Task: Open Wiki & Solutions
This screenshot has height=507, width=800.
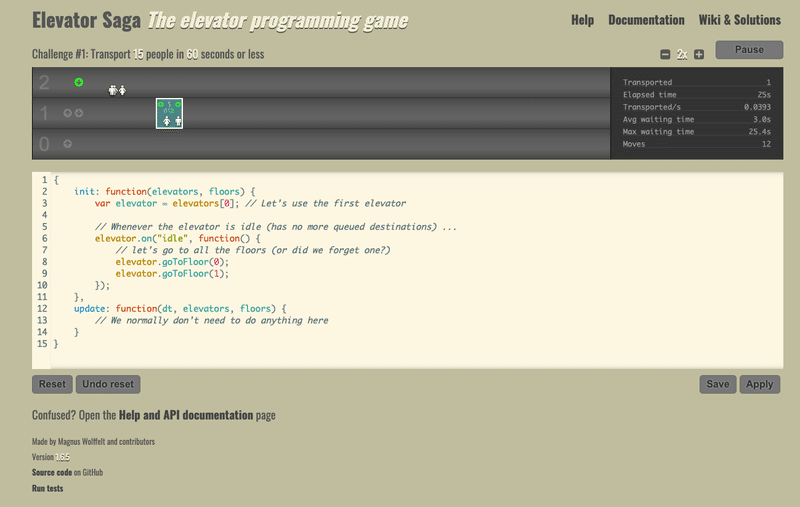Action: tap(739, 20)
